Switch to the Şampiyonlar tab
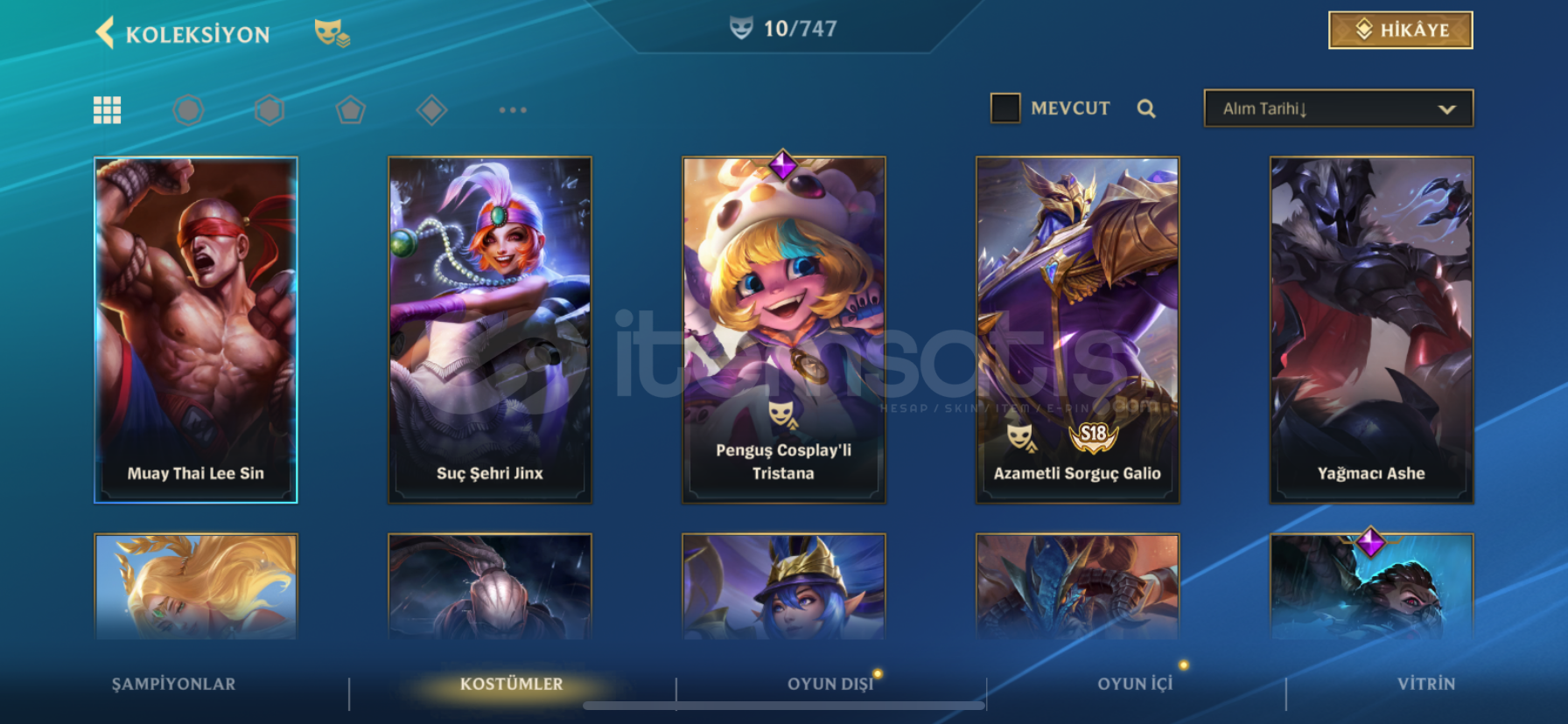Image resolution: width=1568 pixels, height=724 pixels. tap(173, 684)
